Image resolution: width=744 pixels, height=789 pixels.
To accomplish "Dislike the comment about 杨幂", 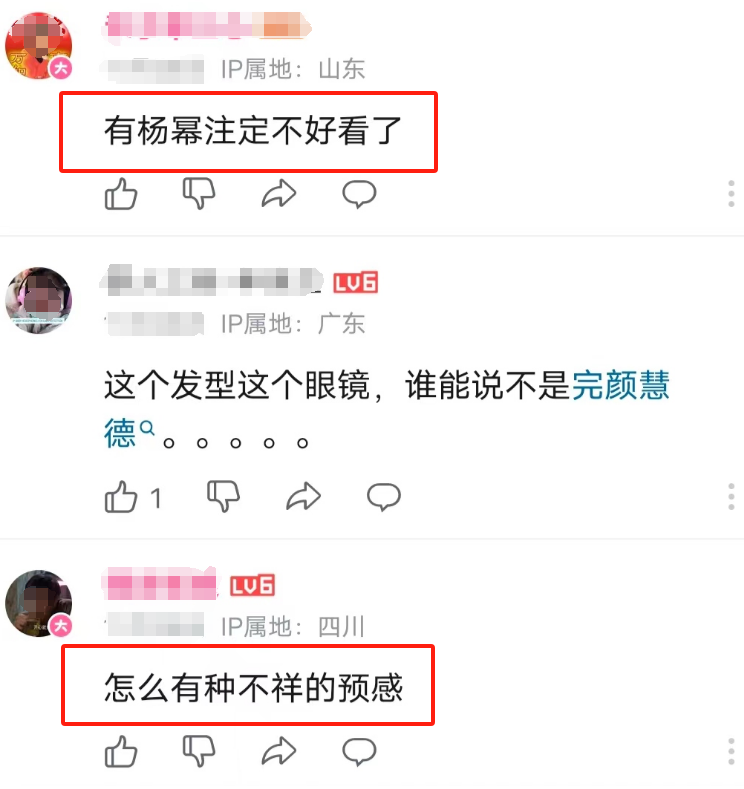I will (199, 193).
